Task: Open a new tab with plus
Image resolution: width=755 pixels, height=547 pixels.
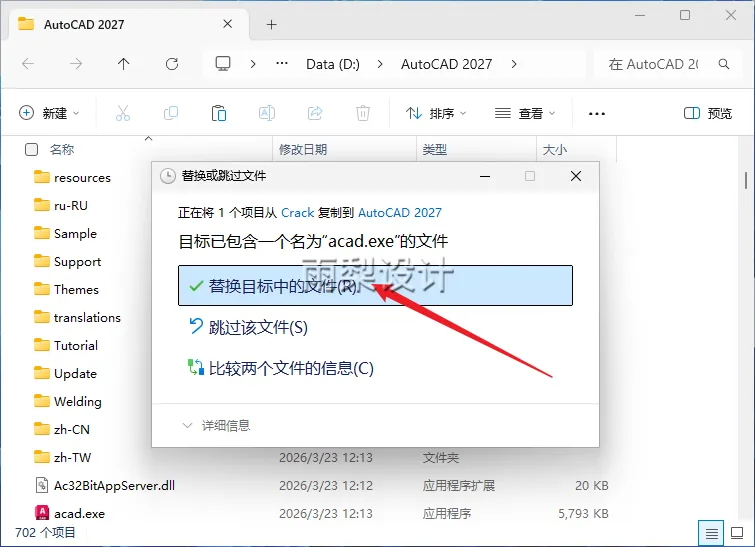Action: coord(272,25)
